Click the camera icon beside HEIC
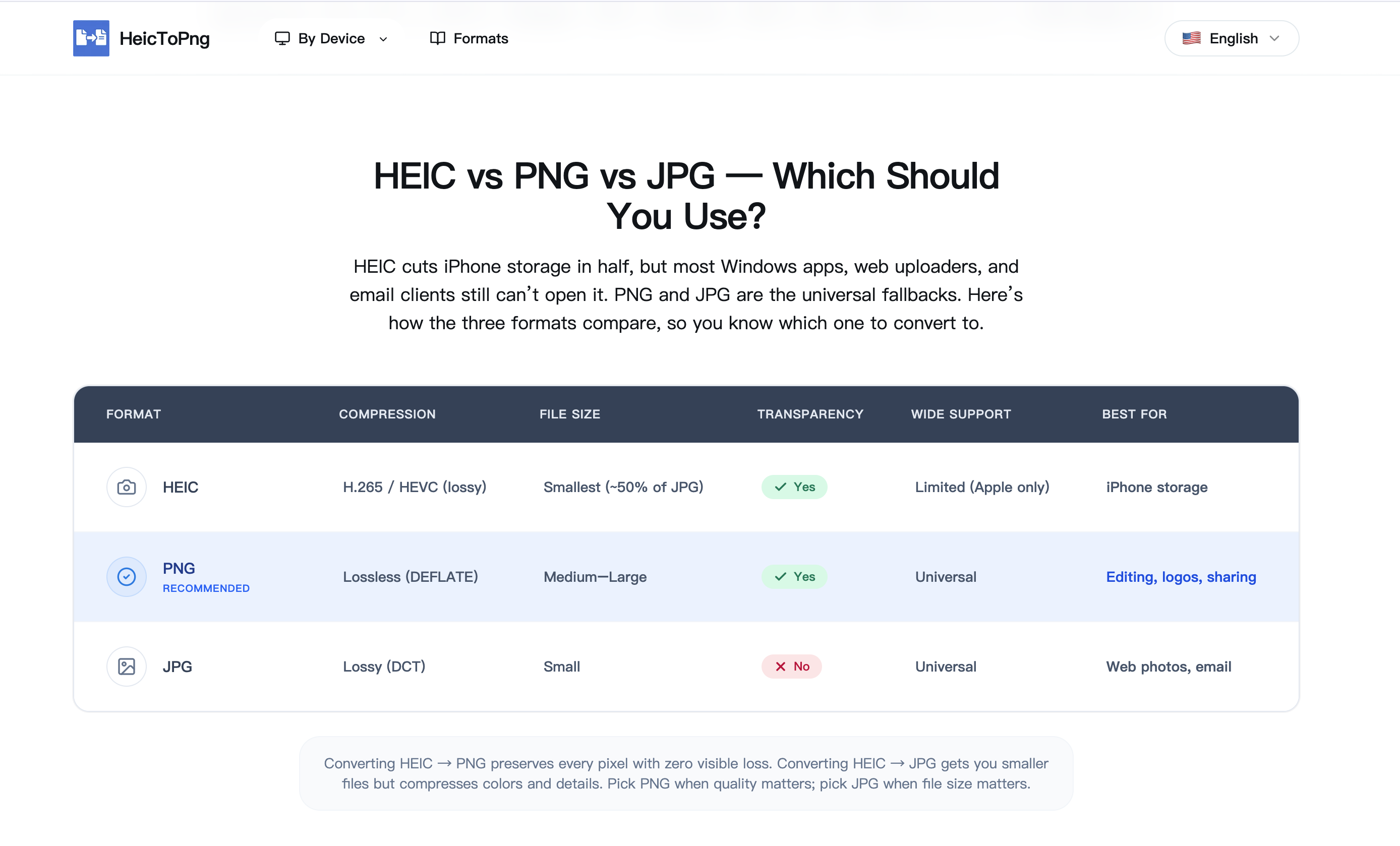1400x846 pixels. point(126,487)
